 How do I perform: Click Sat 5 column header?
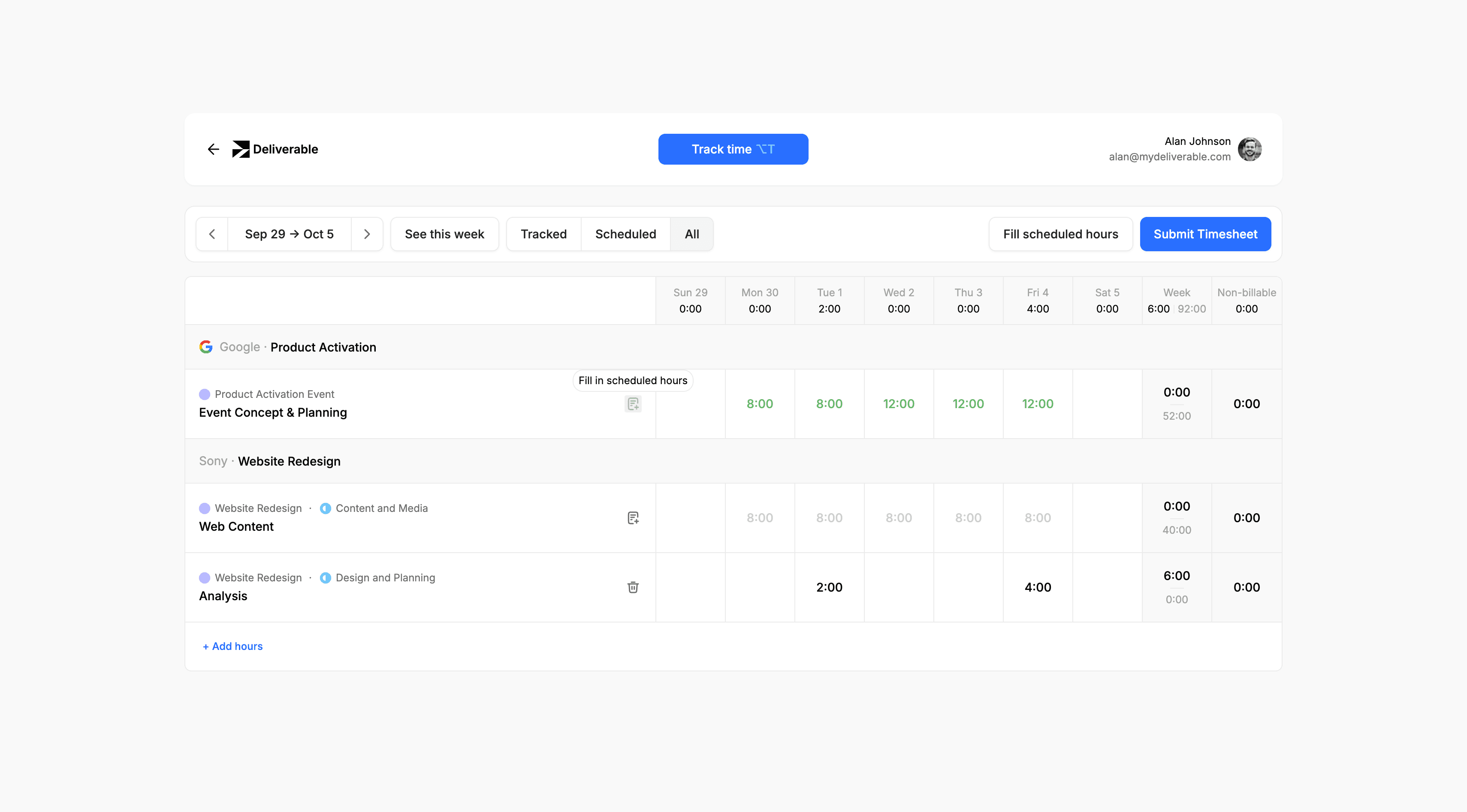pos(1107,301)
